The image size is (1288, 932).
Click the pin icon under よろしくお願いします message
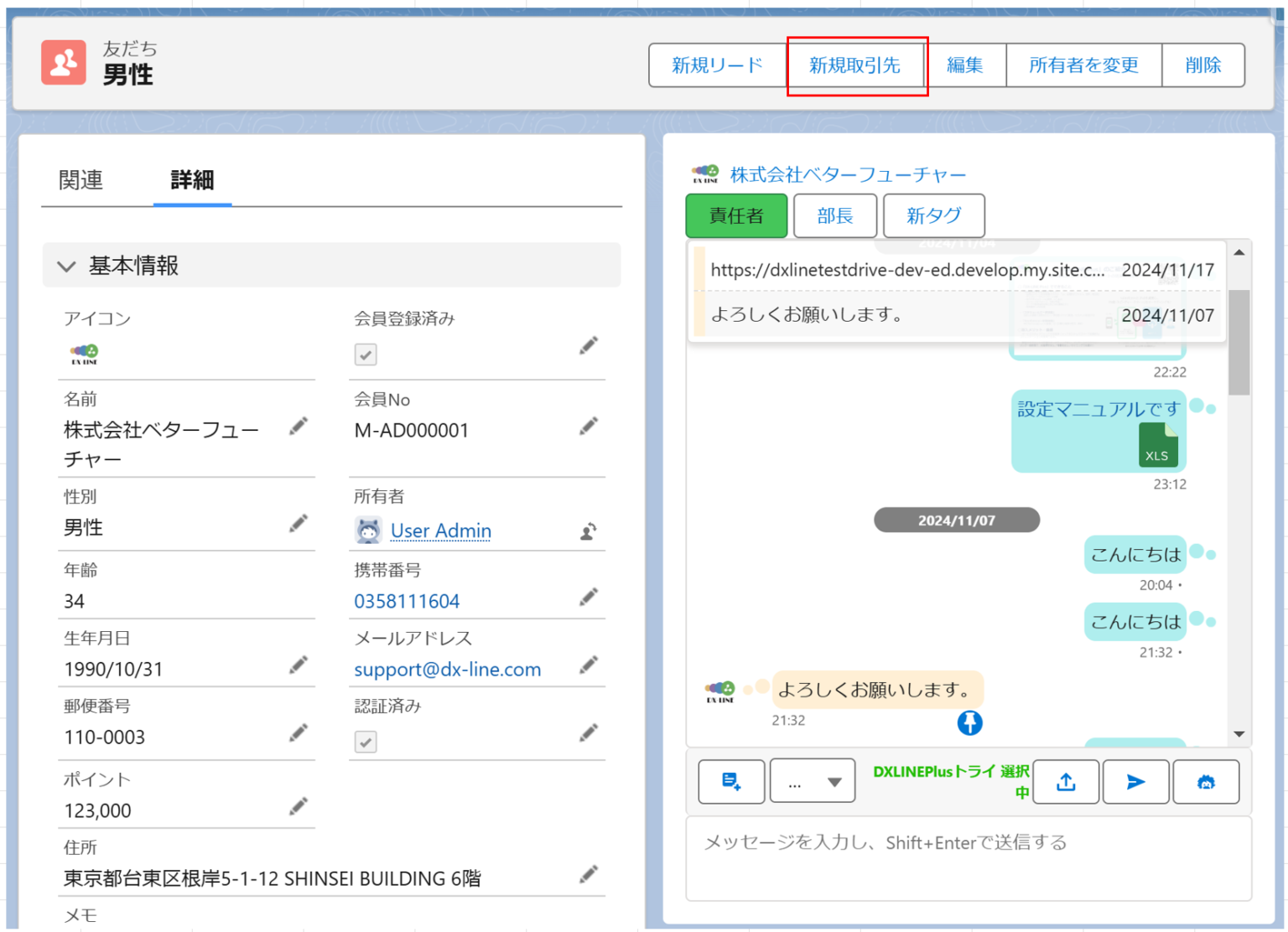[x=969, y=722]
